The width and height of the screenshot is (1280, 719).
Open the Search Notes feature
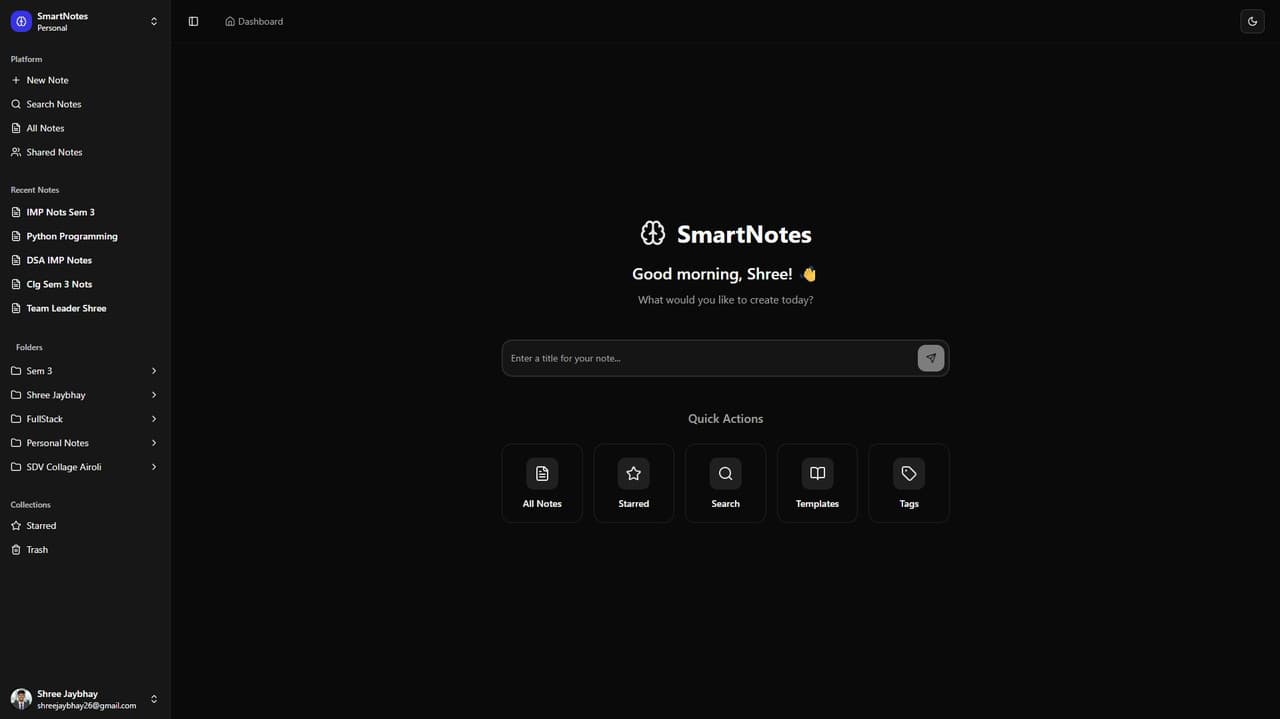(52, 104)
